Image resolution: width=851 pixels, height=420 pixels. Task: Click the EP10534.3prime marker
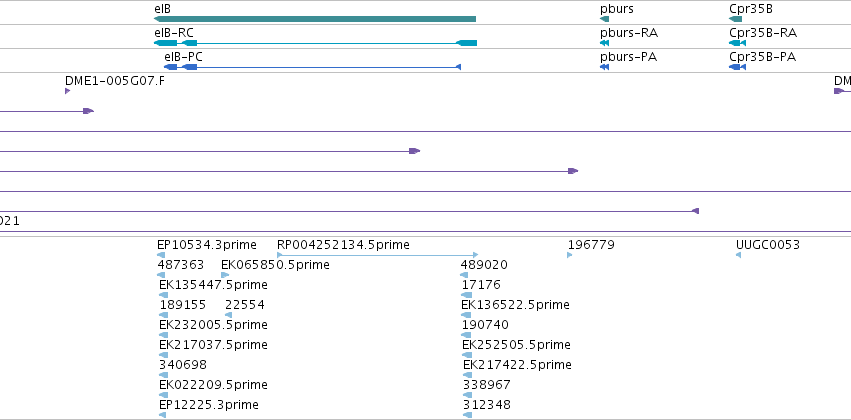161,255
